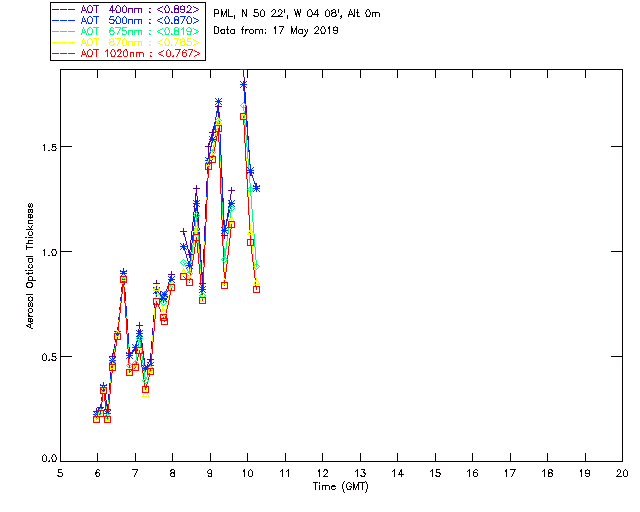Click the 5 tick on the time axis
This screenshot has height=512, width=640.
(60, 473)
